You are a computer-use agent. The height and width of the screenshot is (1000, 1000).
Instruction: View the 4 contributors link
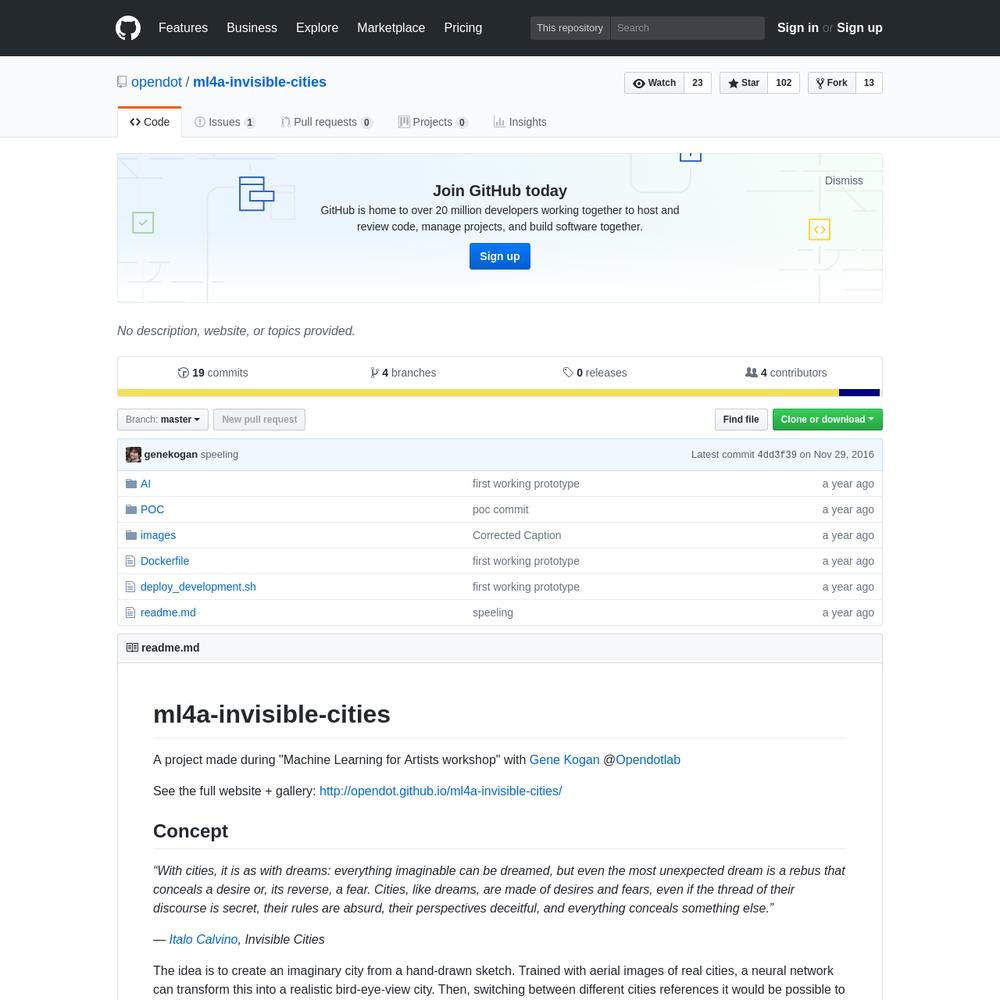tap(786, 373)
